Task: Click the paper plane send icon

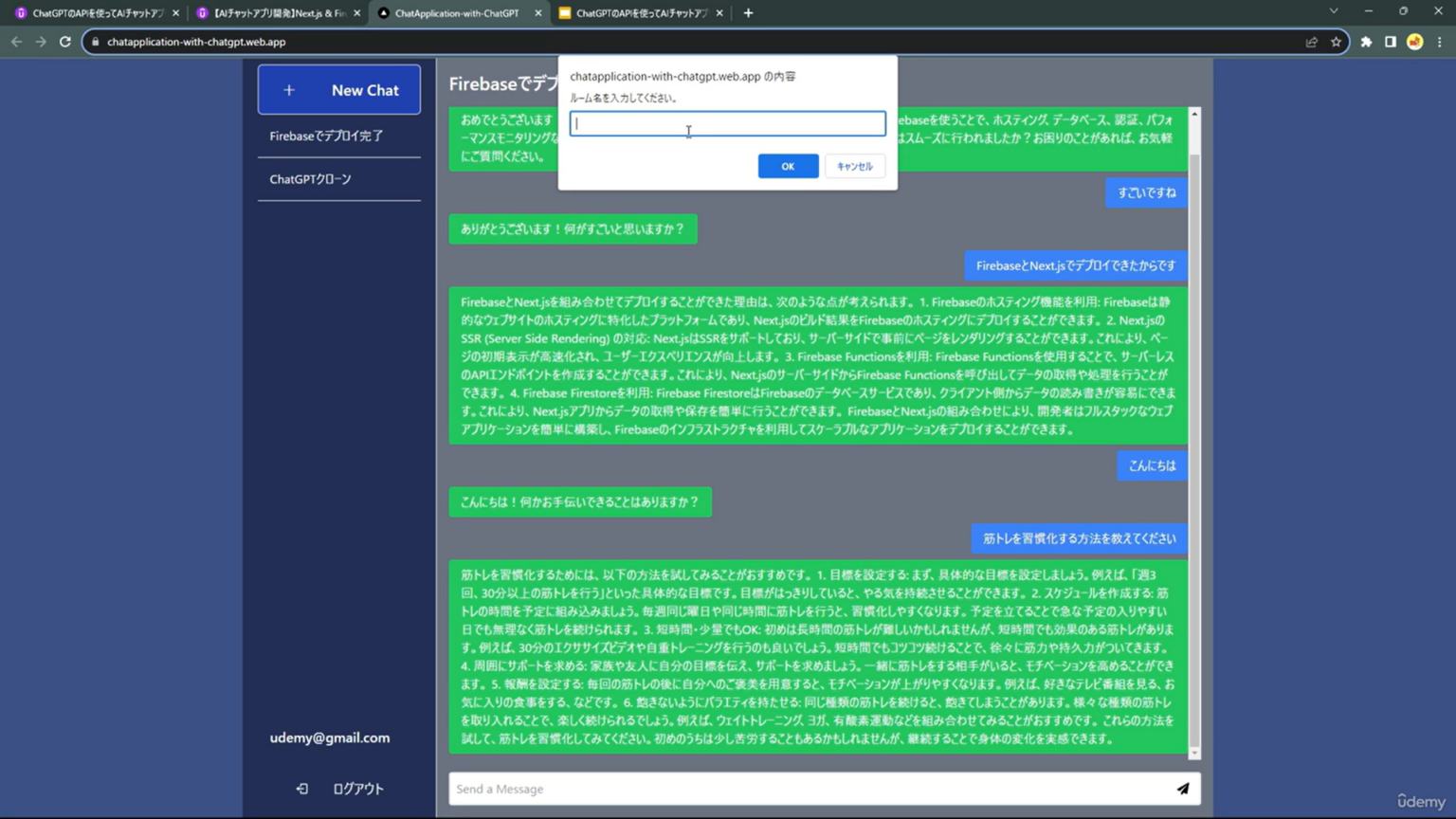Action: click(1183, 789)
